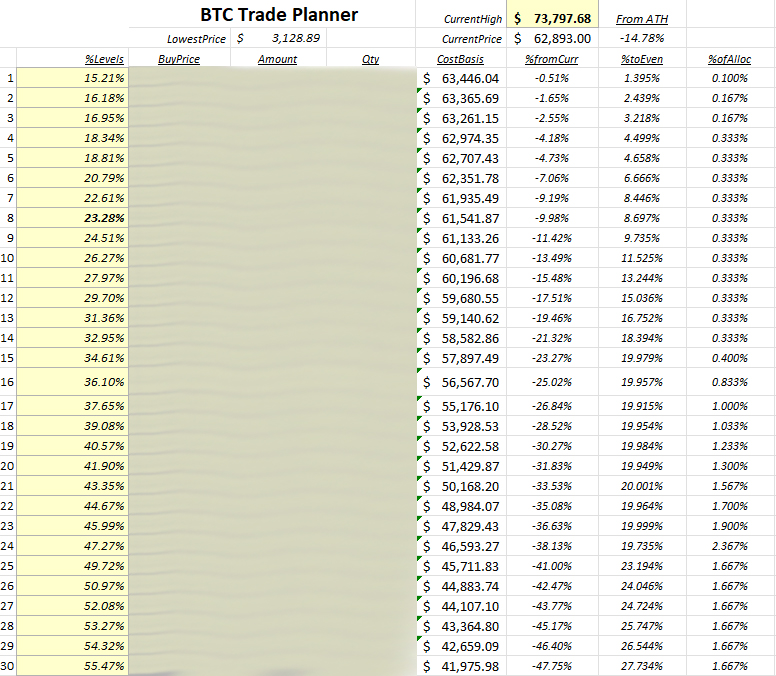Screen dimensions: 776x676
Task: Select the 2.367% ofAlloc cell
Action: click(730, 546)
